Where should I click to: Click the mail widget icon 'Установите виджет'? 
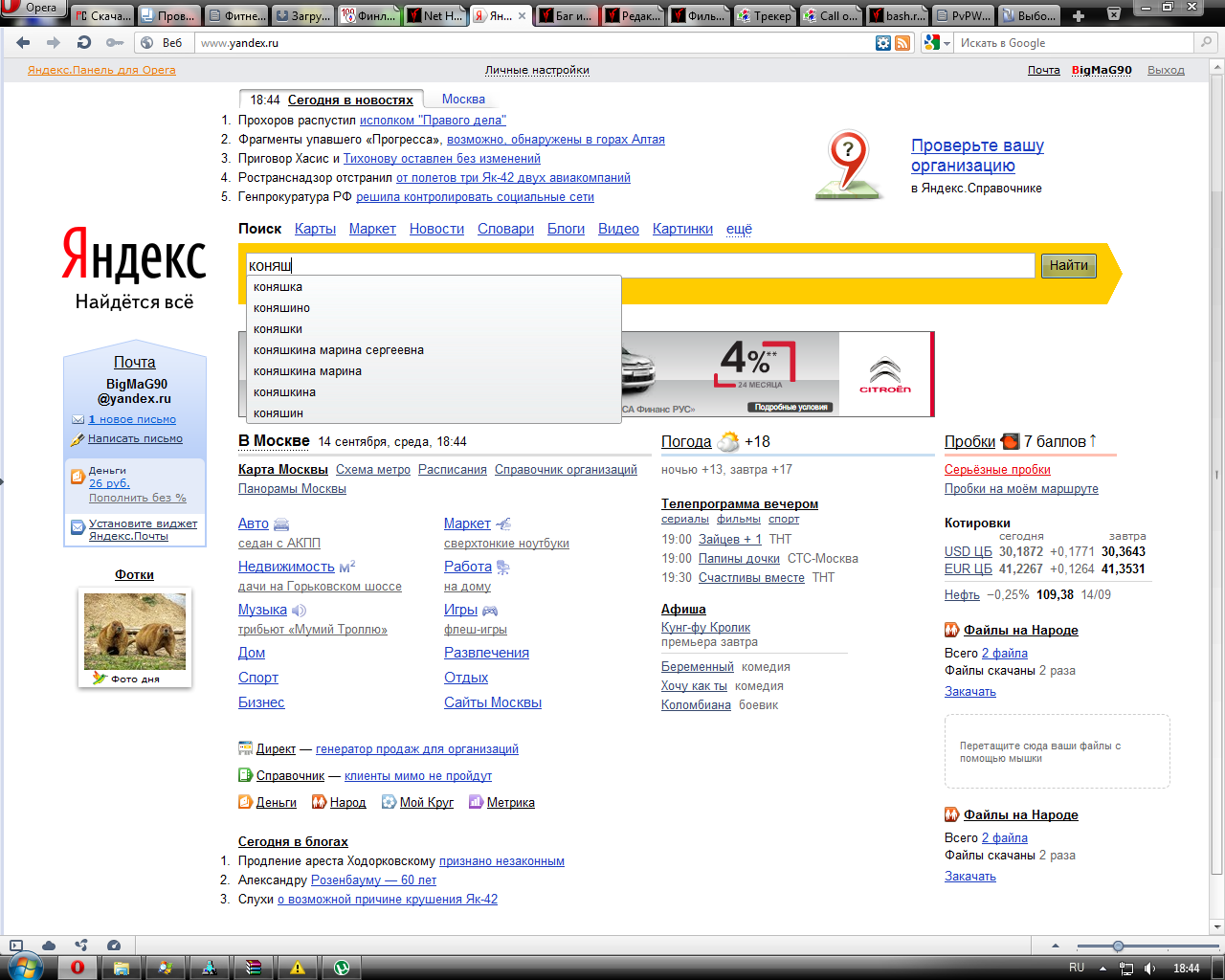point(78,527)
